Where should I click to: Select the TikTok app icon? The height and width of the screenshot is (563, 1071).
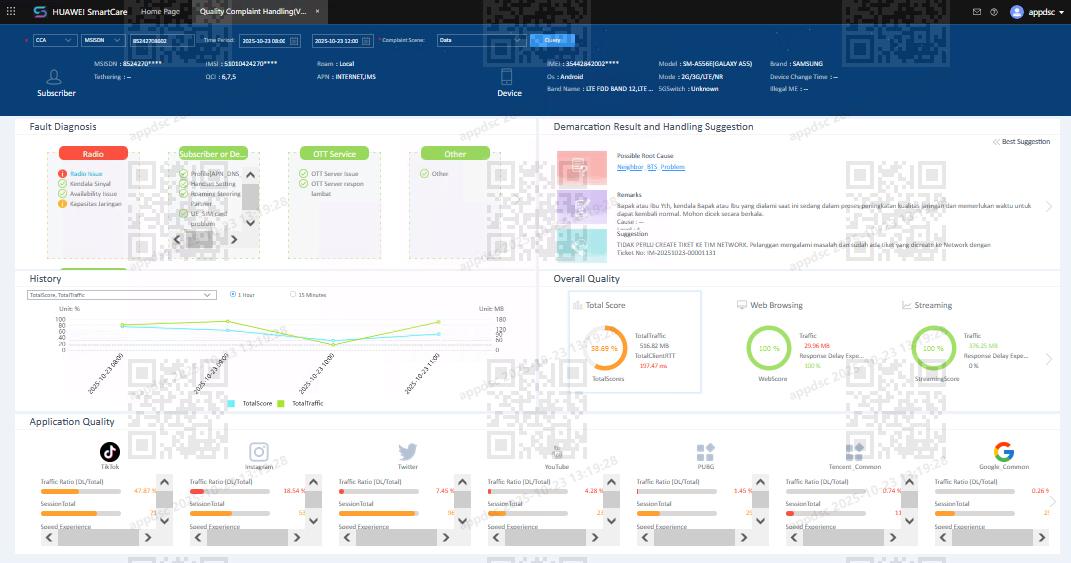[x=110, y=452]
